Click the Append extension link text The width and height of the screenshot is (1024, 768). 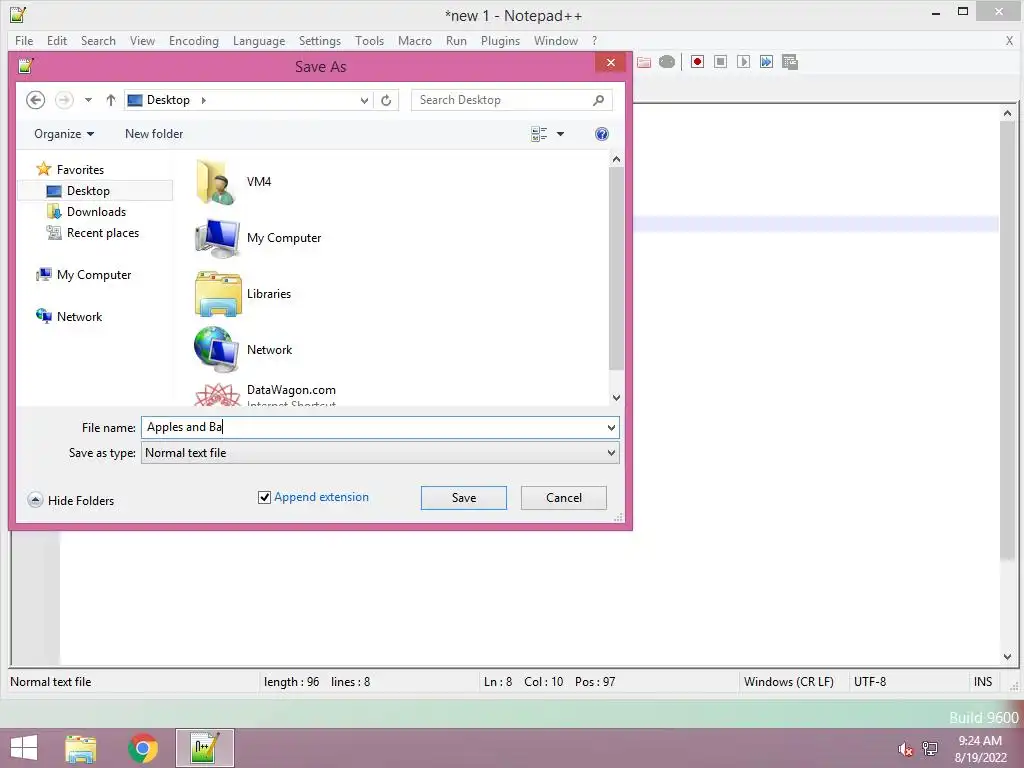pyautogui.click(x=321, y=497)
